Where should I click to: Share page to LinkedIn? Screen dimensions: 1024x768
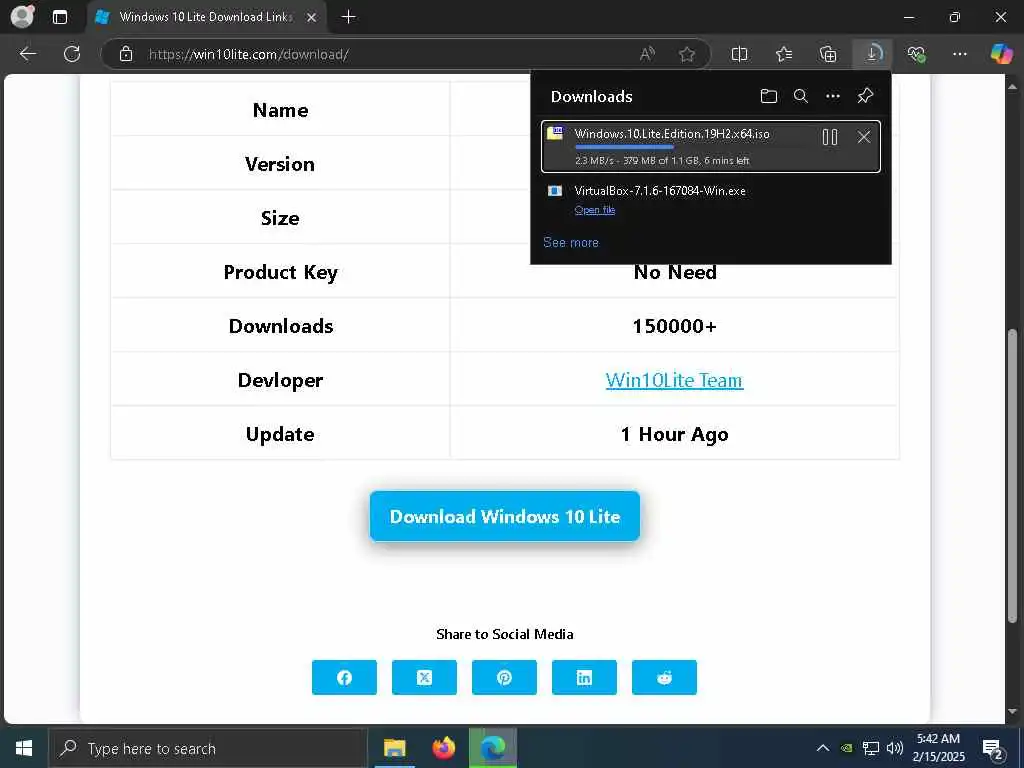point(584,677)
